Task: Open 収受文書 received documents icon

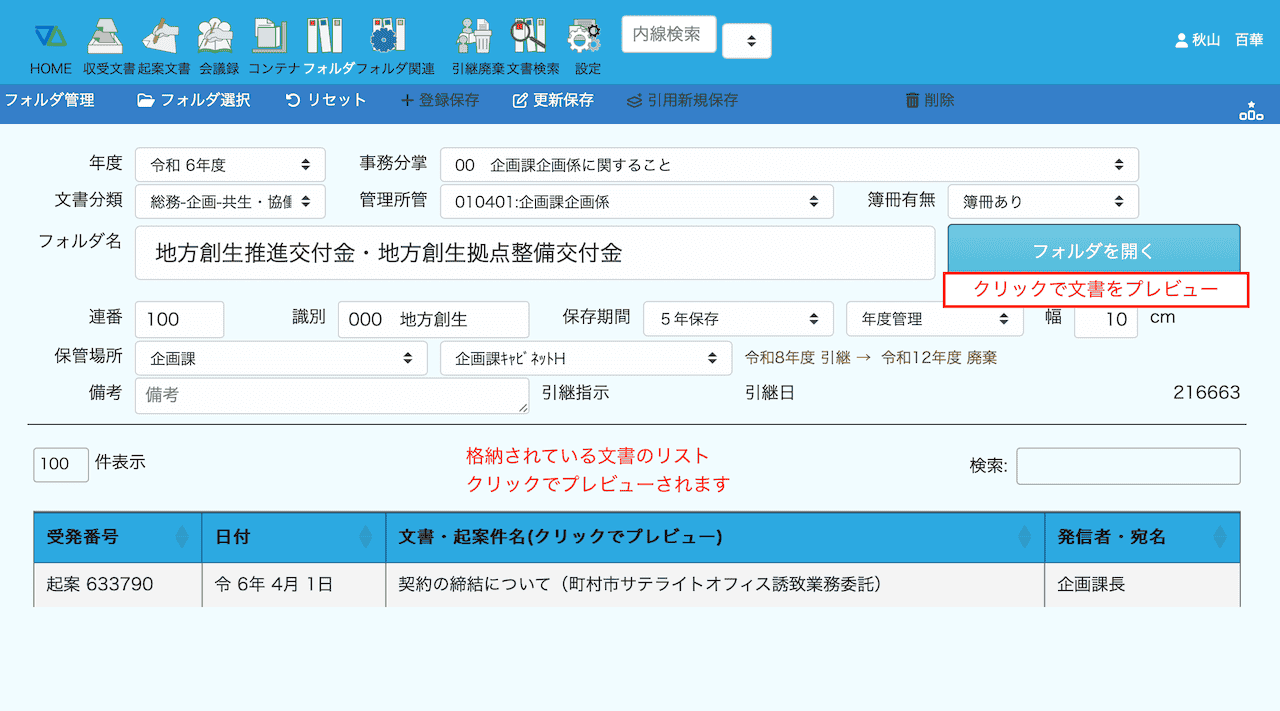Action: (108, 37)
